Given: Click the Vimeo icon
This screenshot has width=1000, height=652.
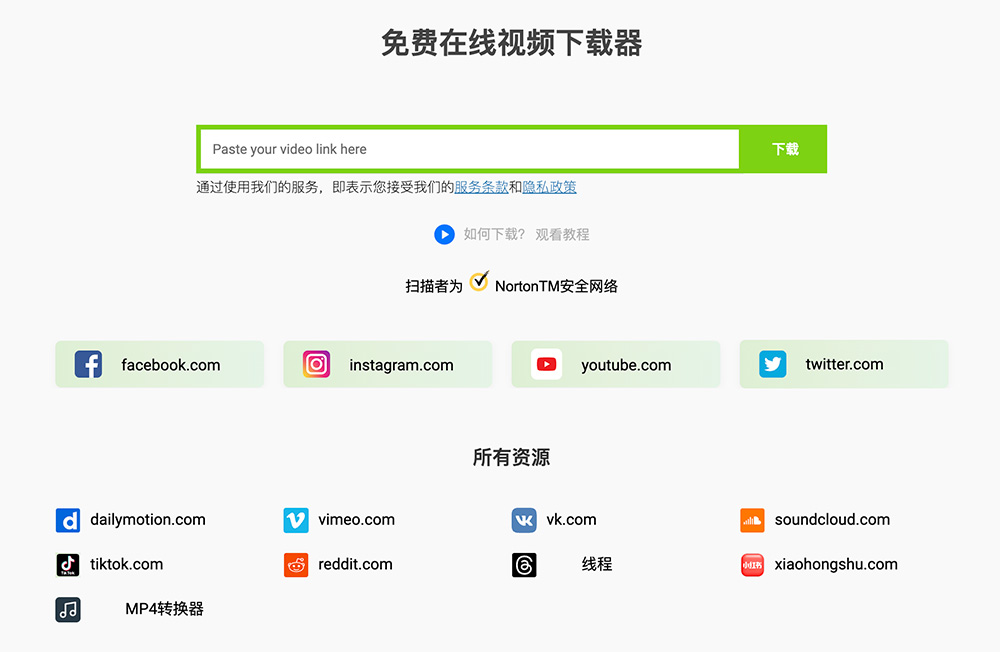Looking at the screenshot, I should [296, 520].
